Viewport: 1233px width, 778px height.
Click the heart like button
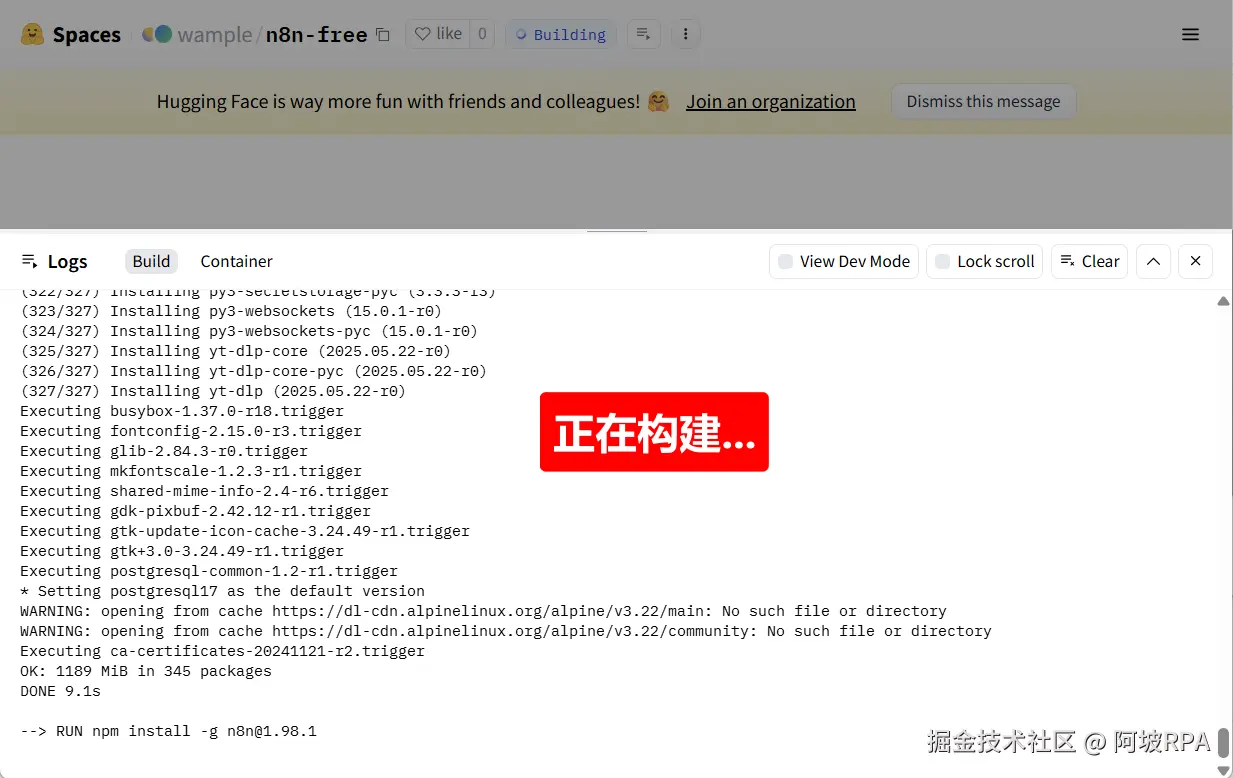pos(439,34)
